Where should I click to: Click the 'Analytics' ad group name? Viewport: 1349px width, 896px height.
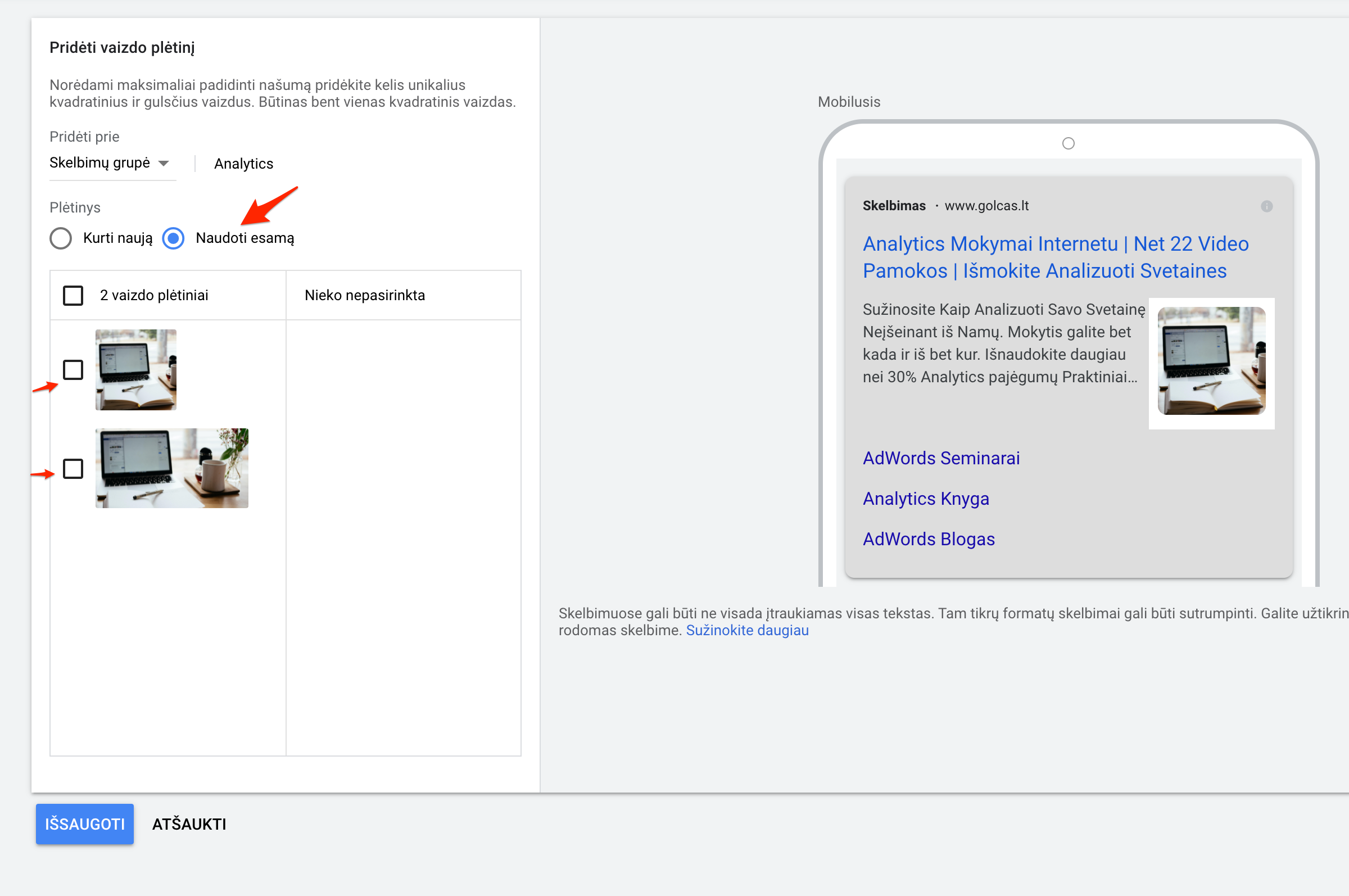(243, 164)
